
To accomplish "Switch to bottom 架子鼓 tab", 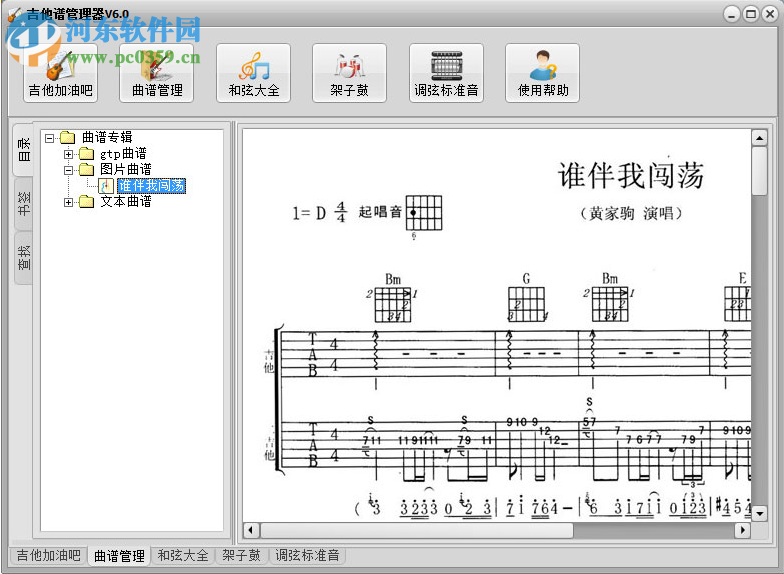I will pos(242,556).
